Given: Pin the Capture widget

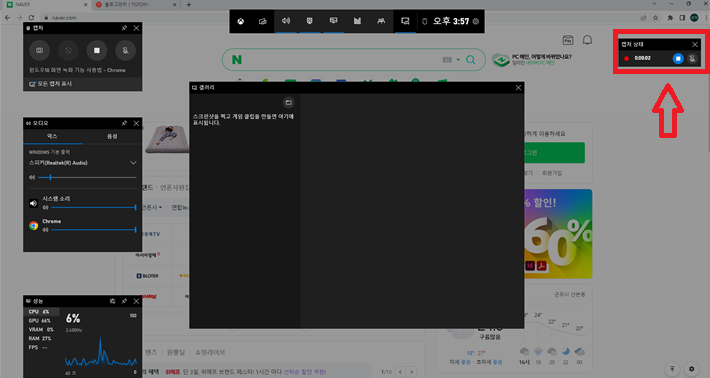Looking at the screenshot, I should tap(124, 28).
